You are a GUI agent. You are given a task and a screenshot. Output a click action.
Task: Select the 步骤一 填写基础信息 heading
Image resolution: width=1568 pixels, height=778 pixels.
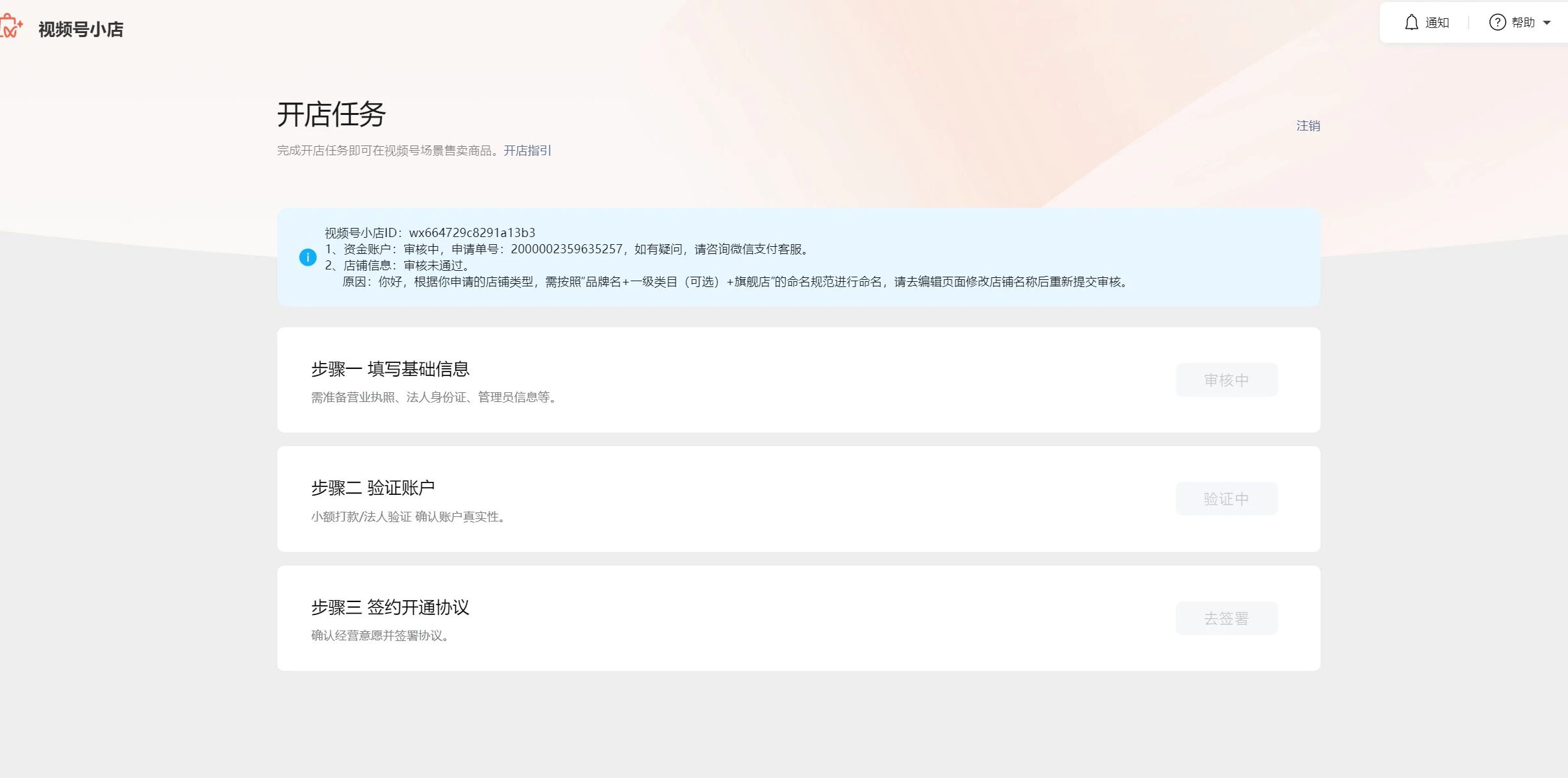[390, 369]
